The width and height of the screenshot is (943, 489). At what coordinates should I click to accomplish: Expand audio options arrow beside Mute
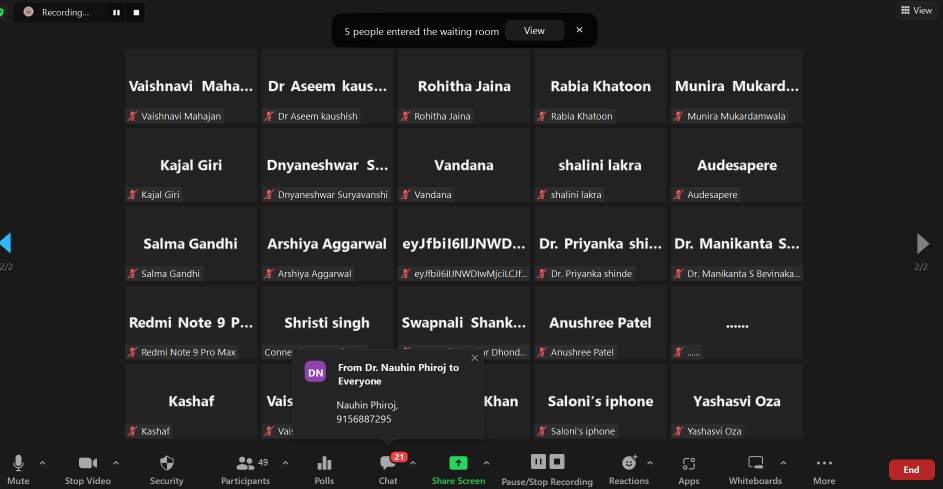[42, 463]
